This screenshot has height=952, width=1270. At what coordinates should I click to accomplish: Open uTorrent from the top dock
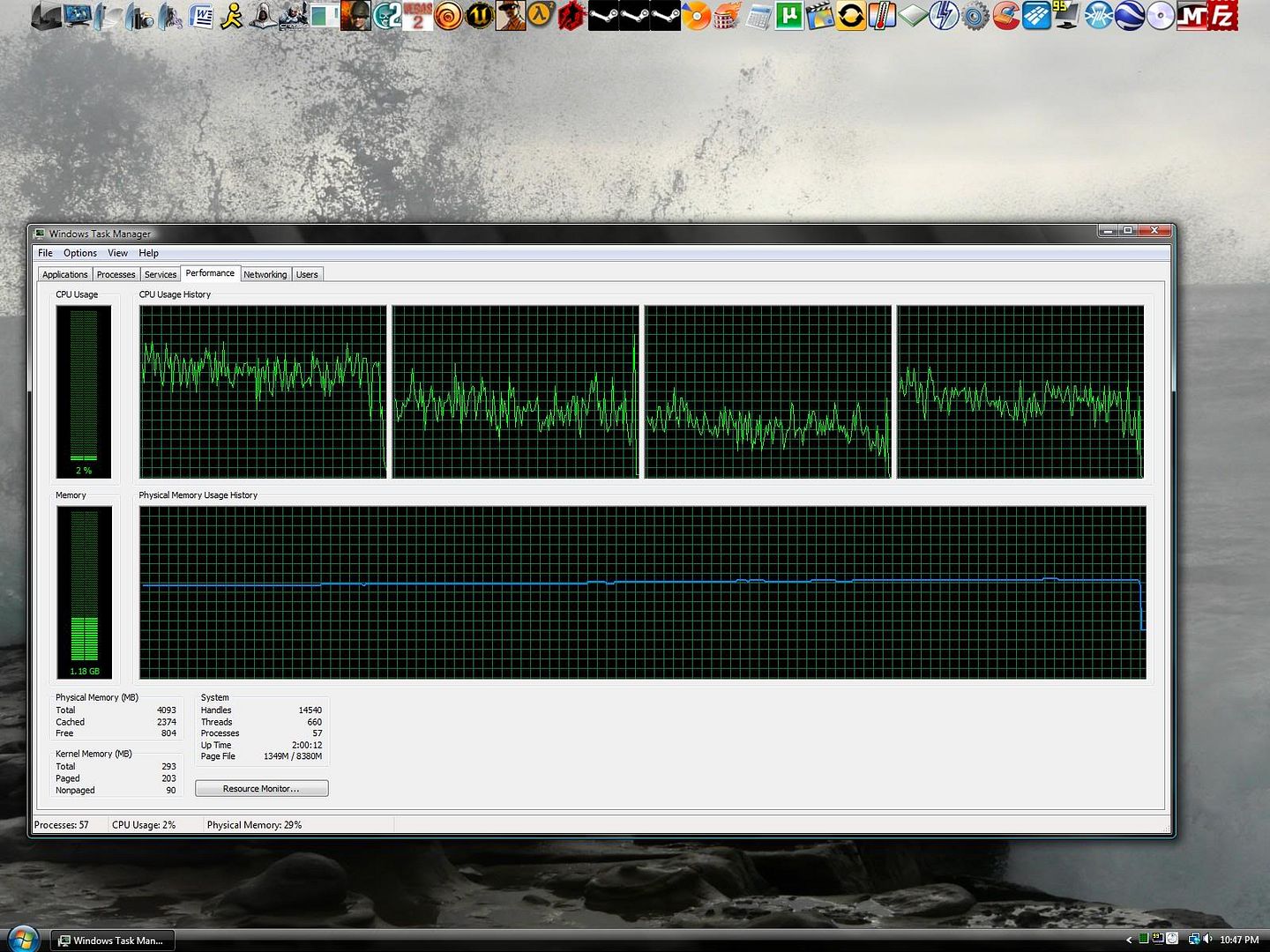(x=788, y=16)
